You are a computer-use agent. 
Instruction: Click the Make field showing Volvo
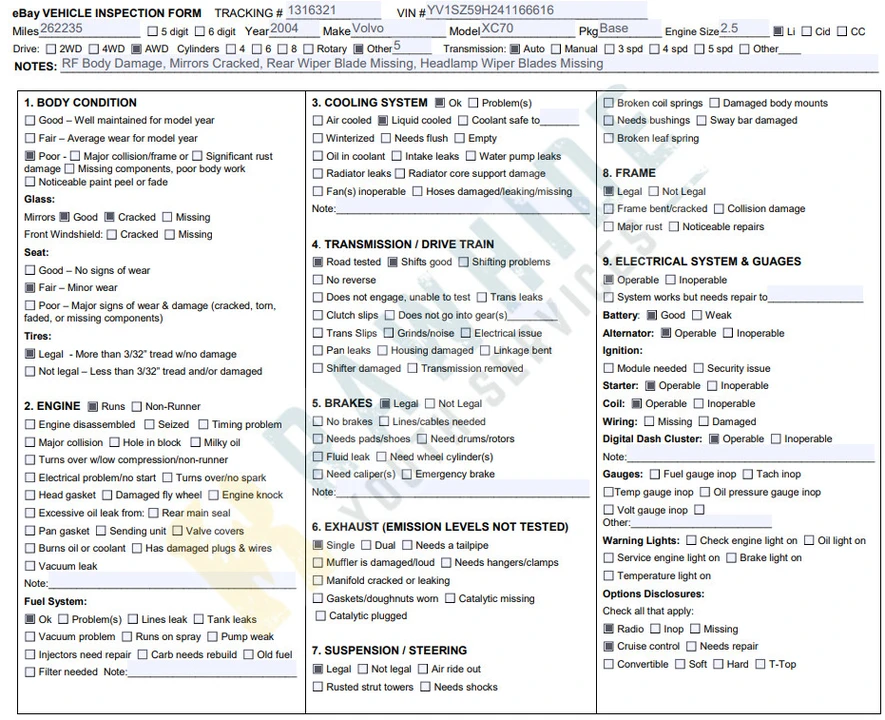tap(398, 29)
